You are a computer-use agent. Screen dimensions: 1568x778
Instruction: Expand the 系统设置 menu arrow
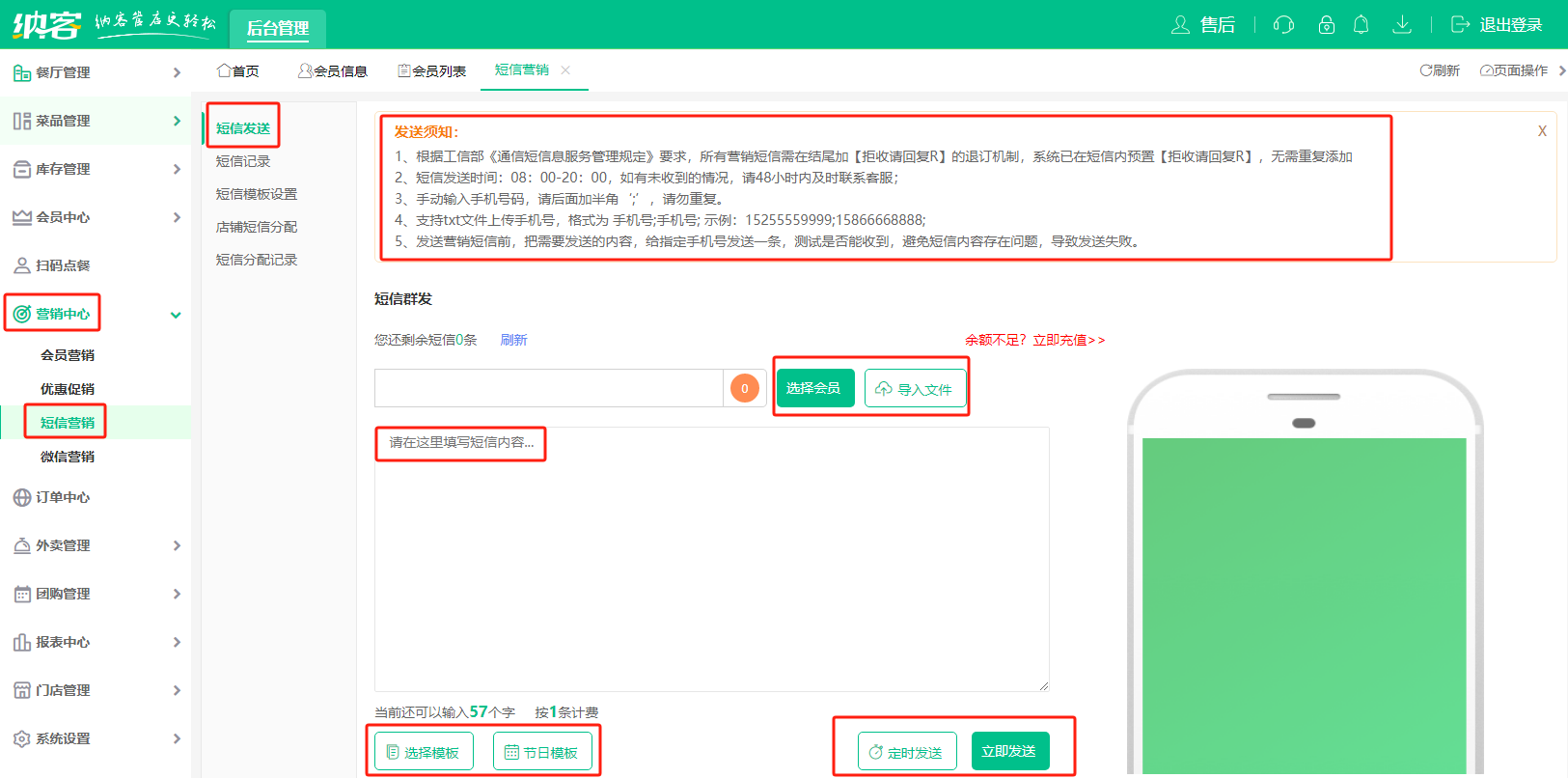(x=177, y=738)
